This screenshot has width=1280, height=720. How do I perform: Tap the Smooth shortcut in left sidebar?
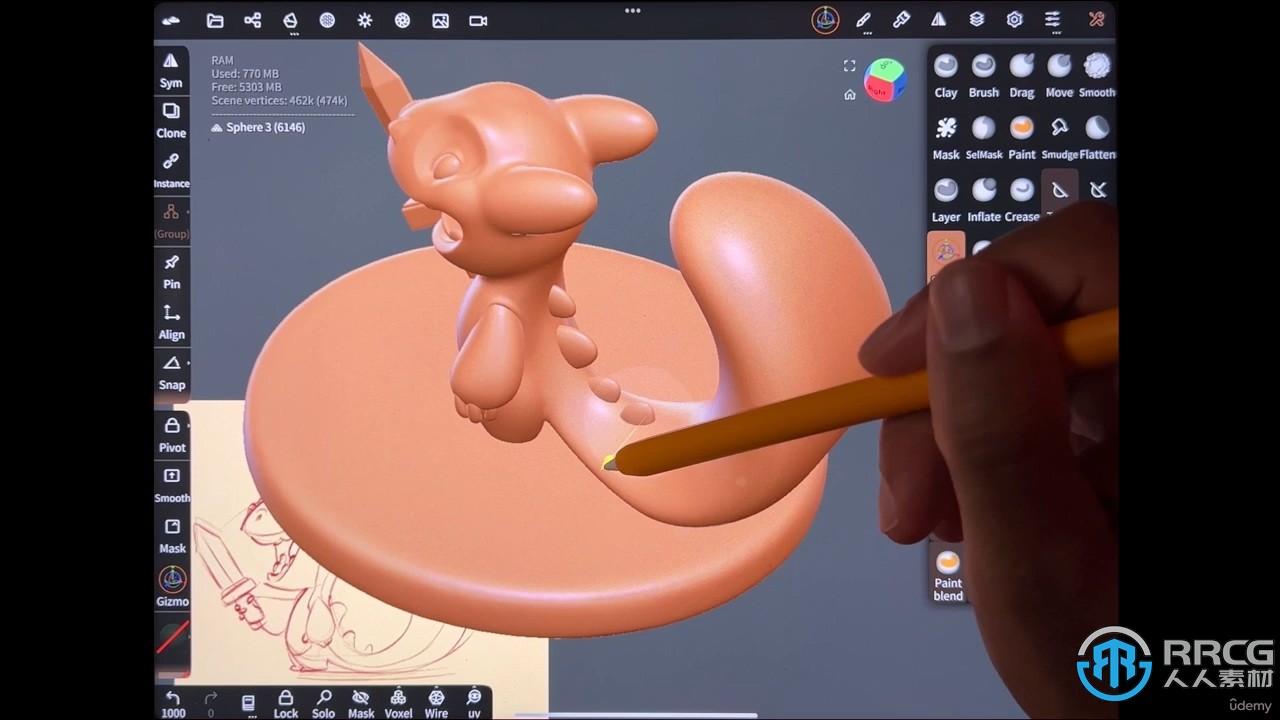click(x=172, y=485)
